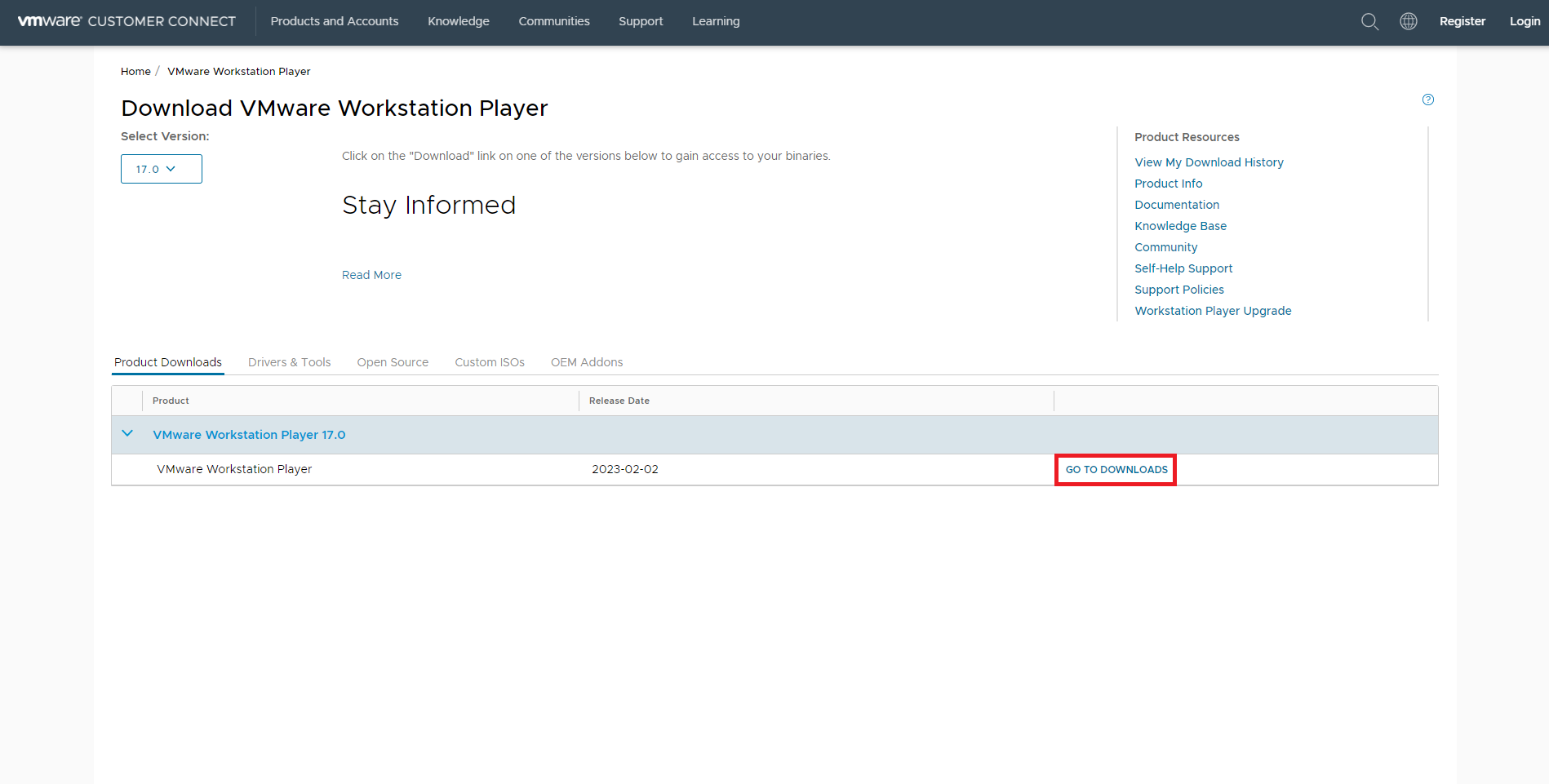Screen dimensions: 1549x784
Task: Click VMware Workstation Player 17.0 group link
Action: (x=249, y=435)
